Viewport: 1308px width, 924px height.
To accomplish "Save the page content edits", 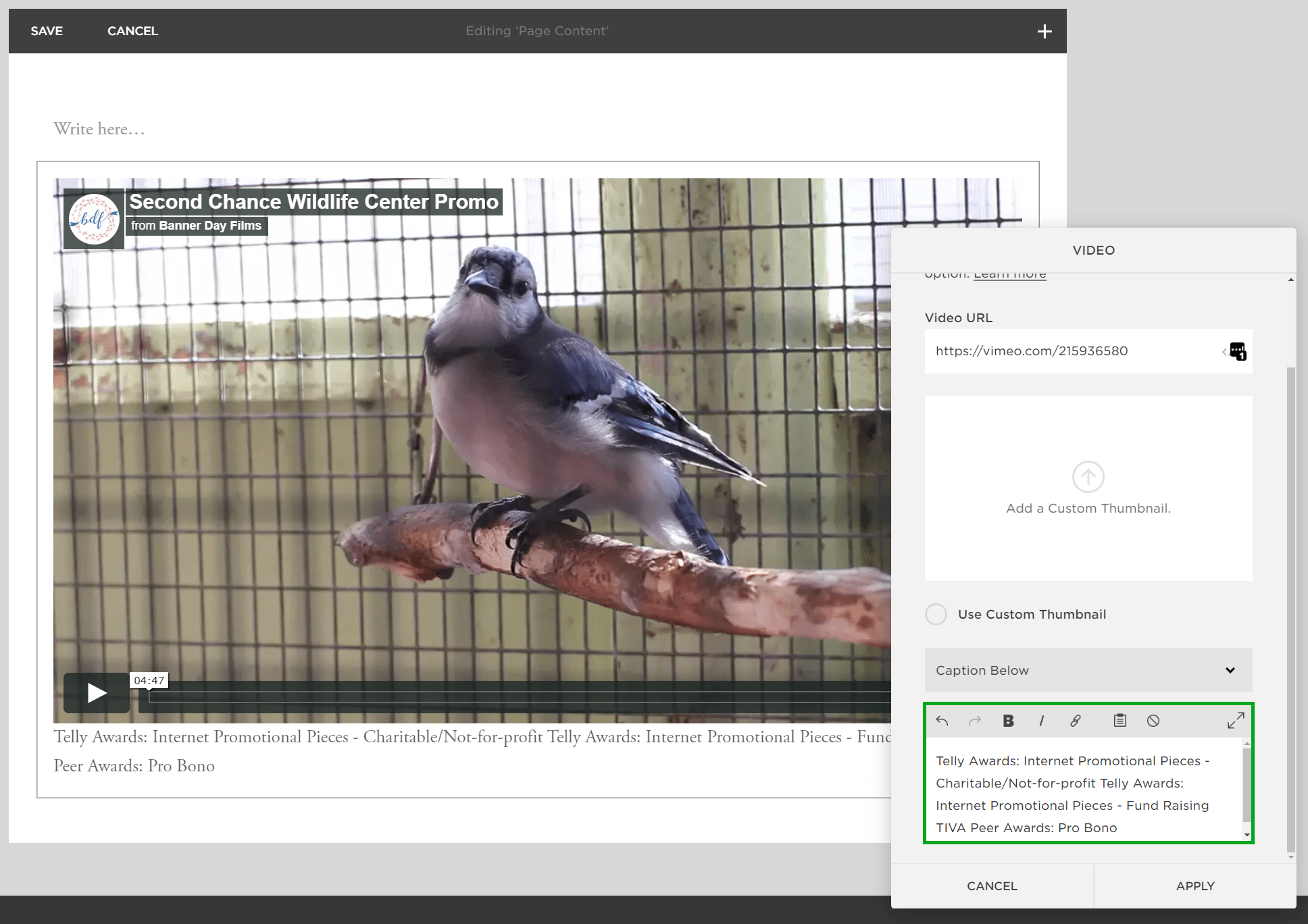I will [47, 31].
